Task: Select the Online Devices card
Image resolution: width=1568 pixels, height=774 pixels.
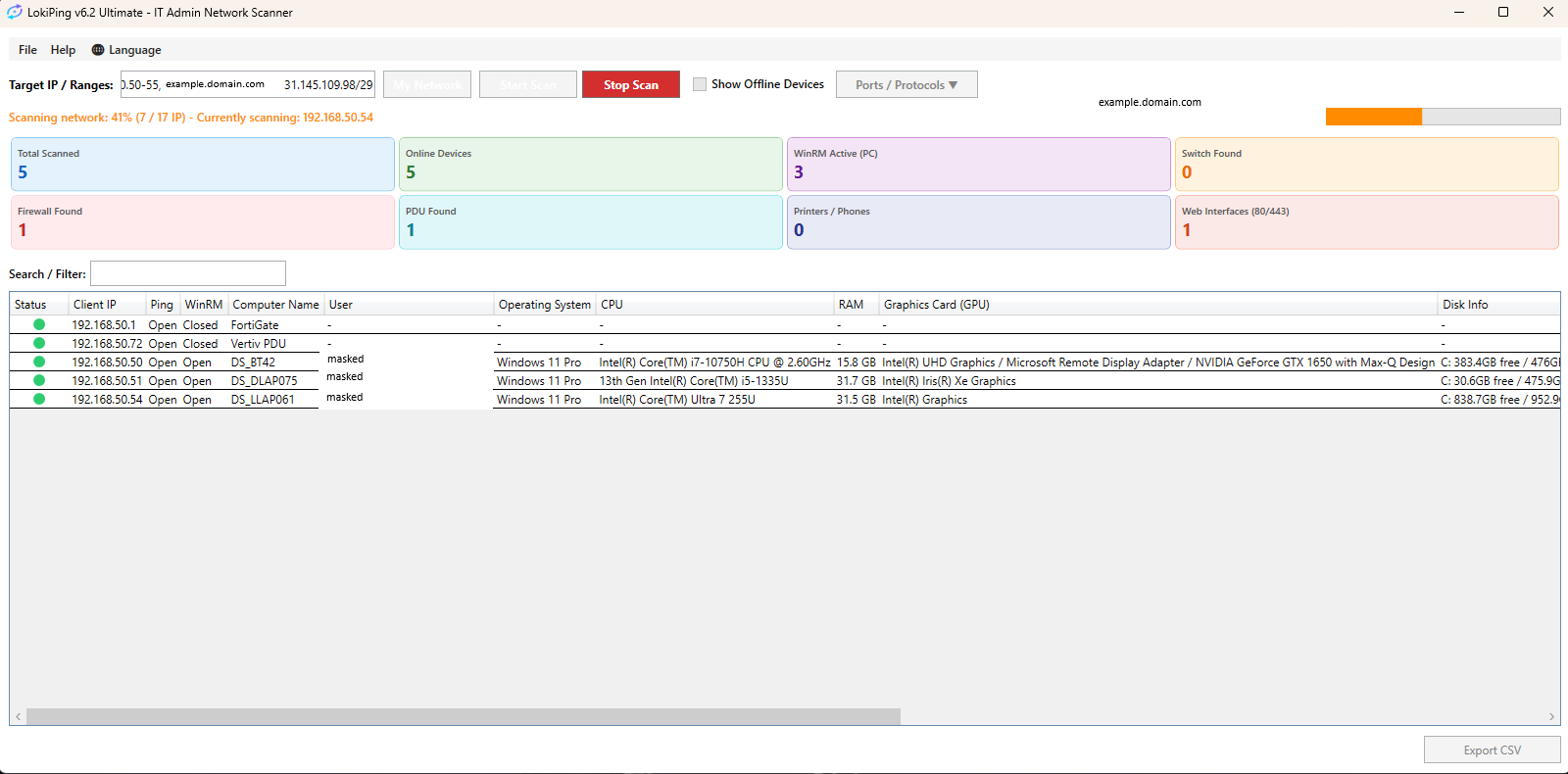Action: pyautogui.click(x=591, y=164)
